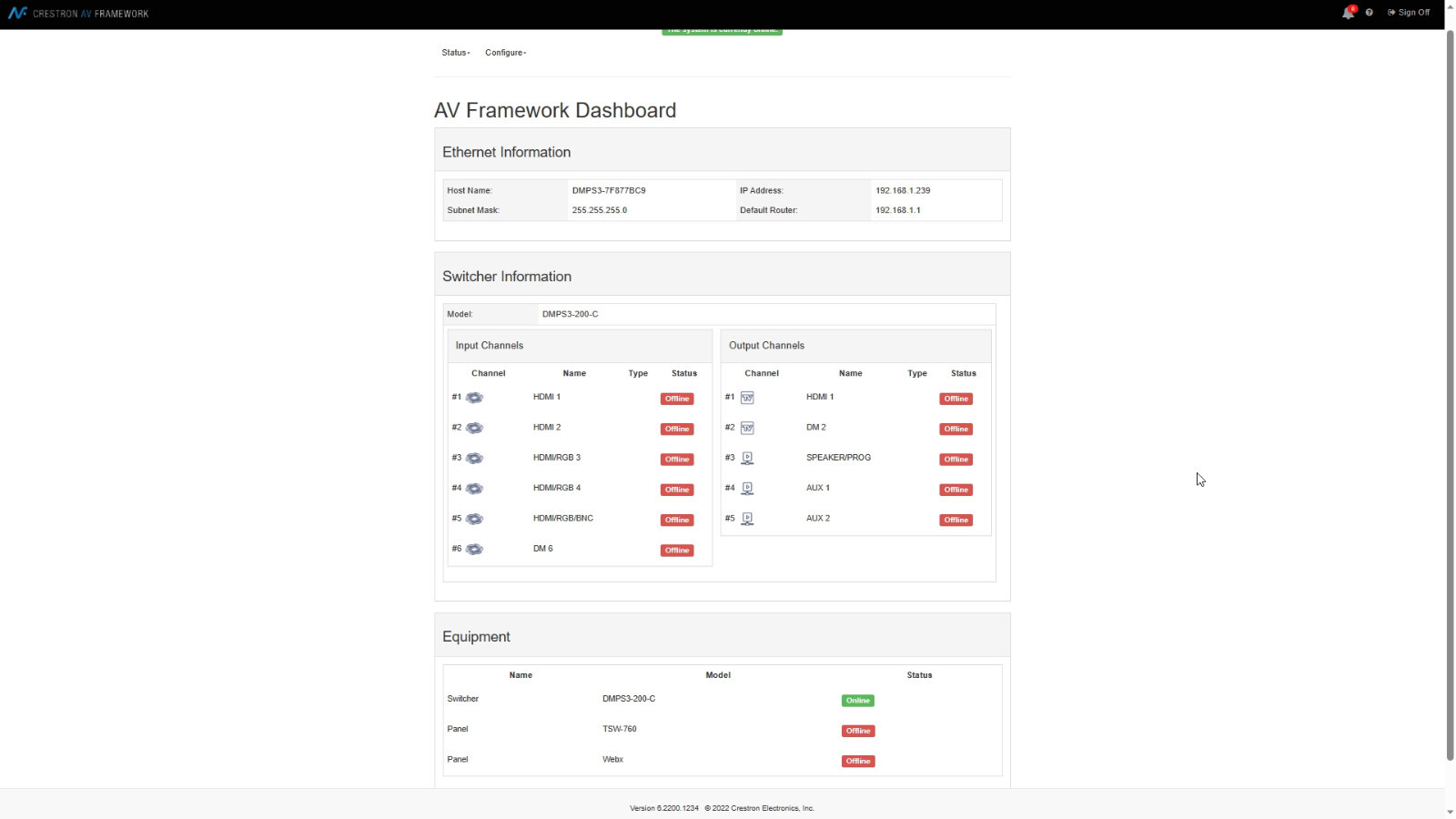Click Offline badge for output DM 2
Viewport: 1456px width, 819px height.
(956, 429)
